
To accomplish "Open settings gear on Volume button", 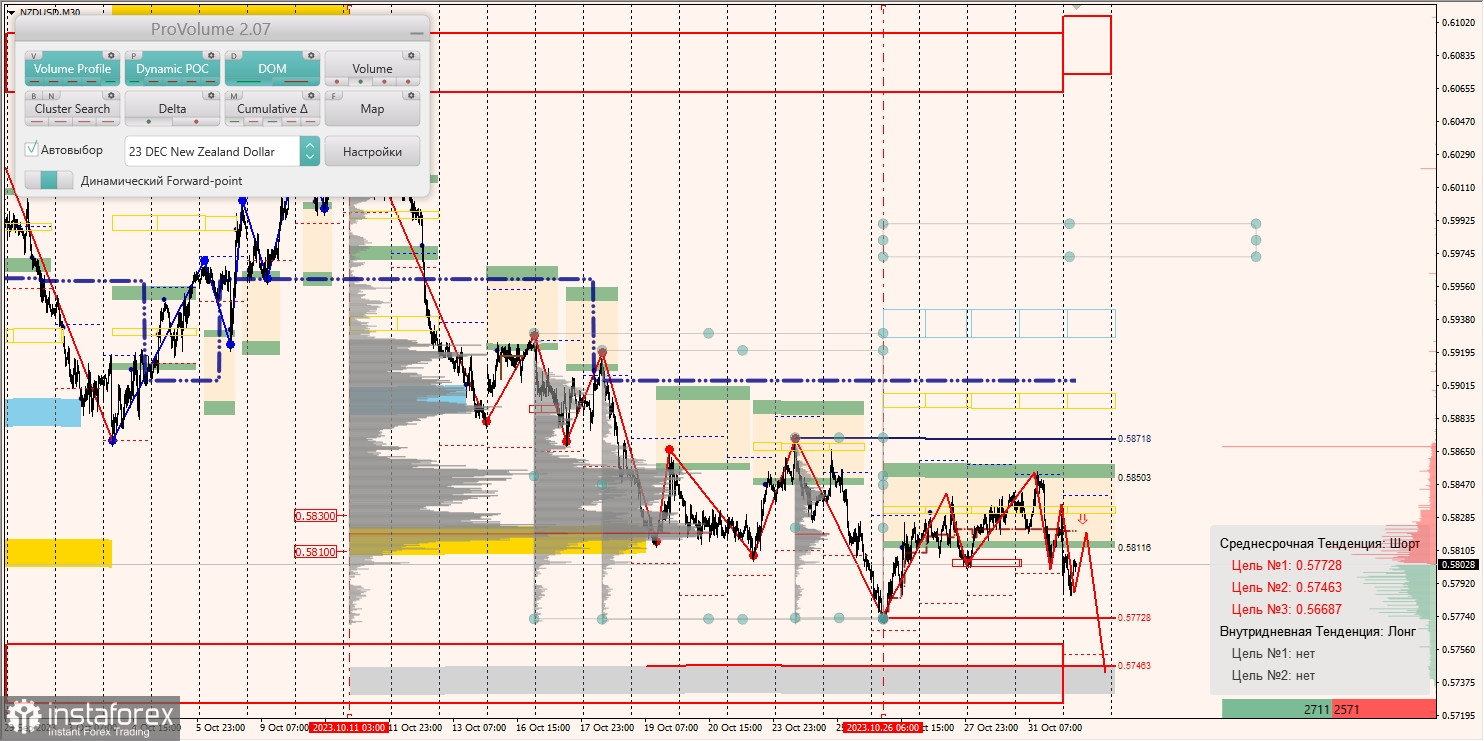I will 411,55.
